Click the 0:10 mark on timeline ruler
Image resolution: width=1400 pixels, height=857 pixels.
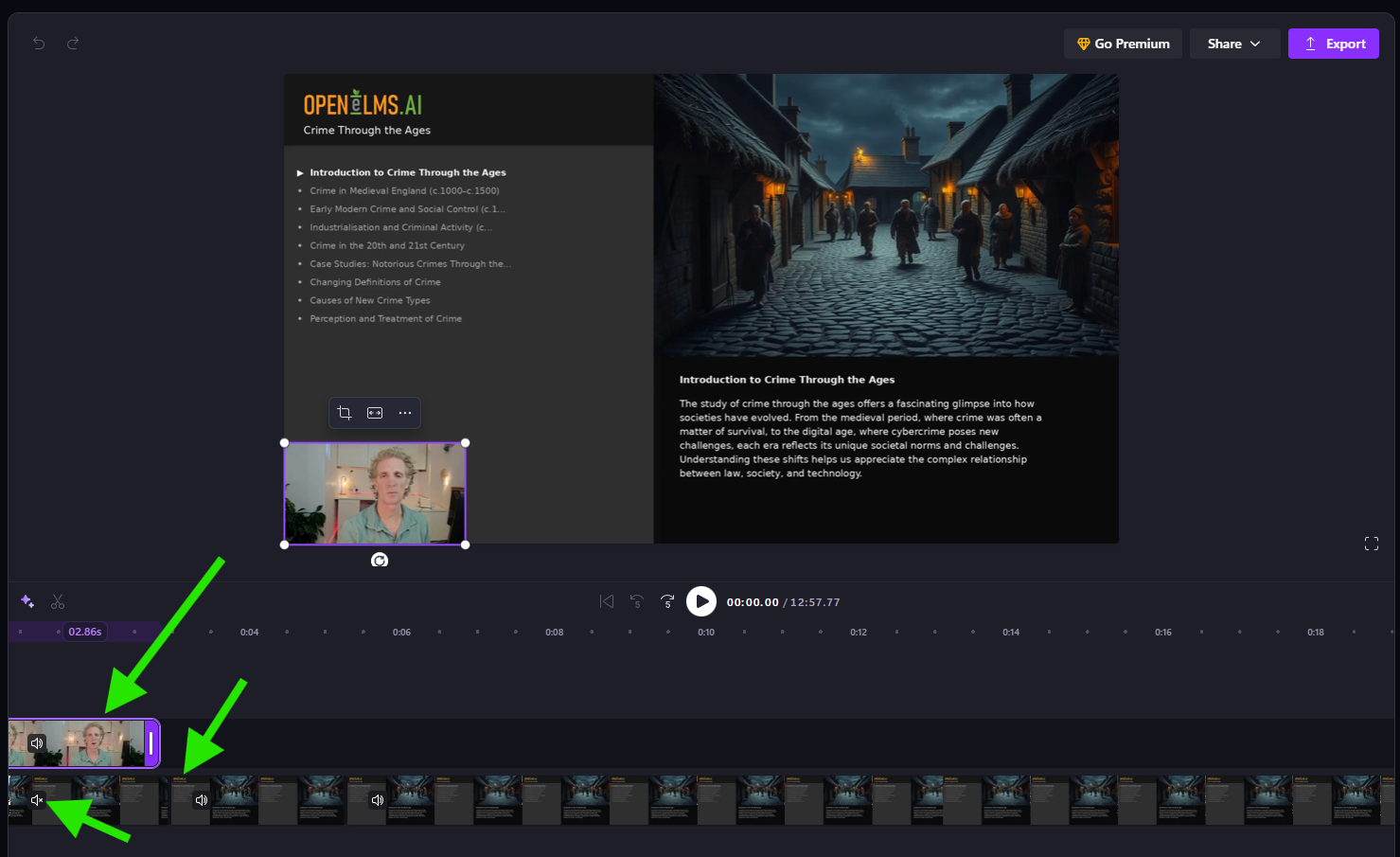706,633
